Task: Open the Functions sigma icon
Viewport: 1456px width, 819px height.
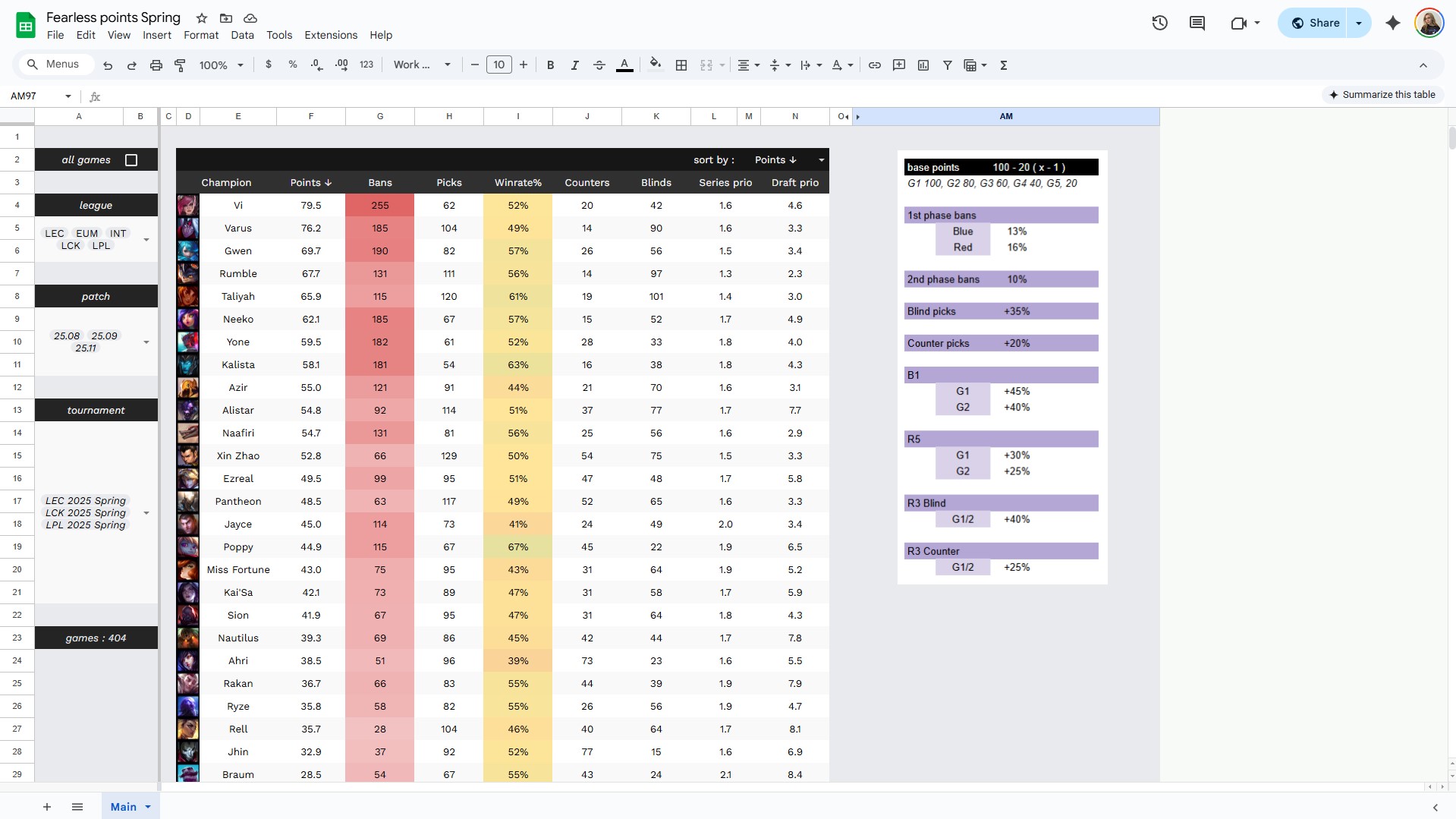Action: 1003,65
